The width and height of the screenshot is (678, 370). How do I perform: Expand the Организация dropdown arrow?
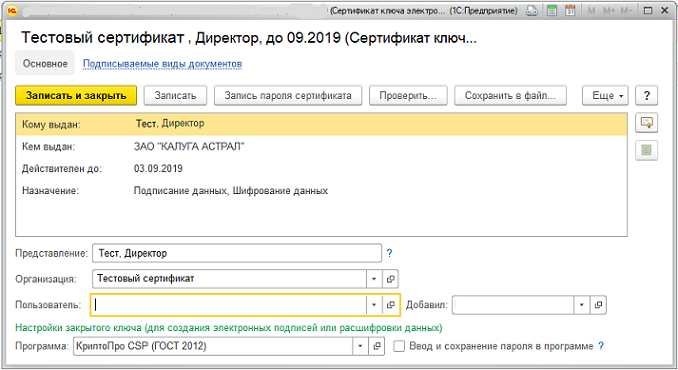[x=374, y=279]
